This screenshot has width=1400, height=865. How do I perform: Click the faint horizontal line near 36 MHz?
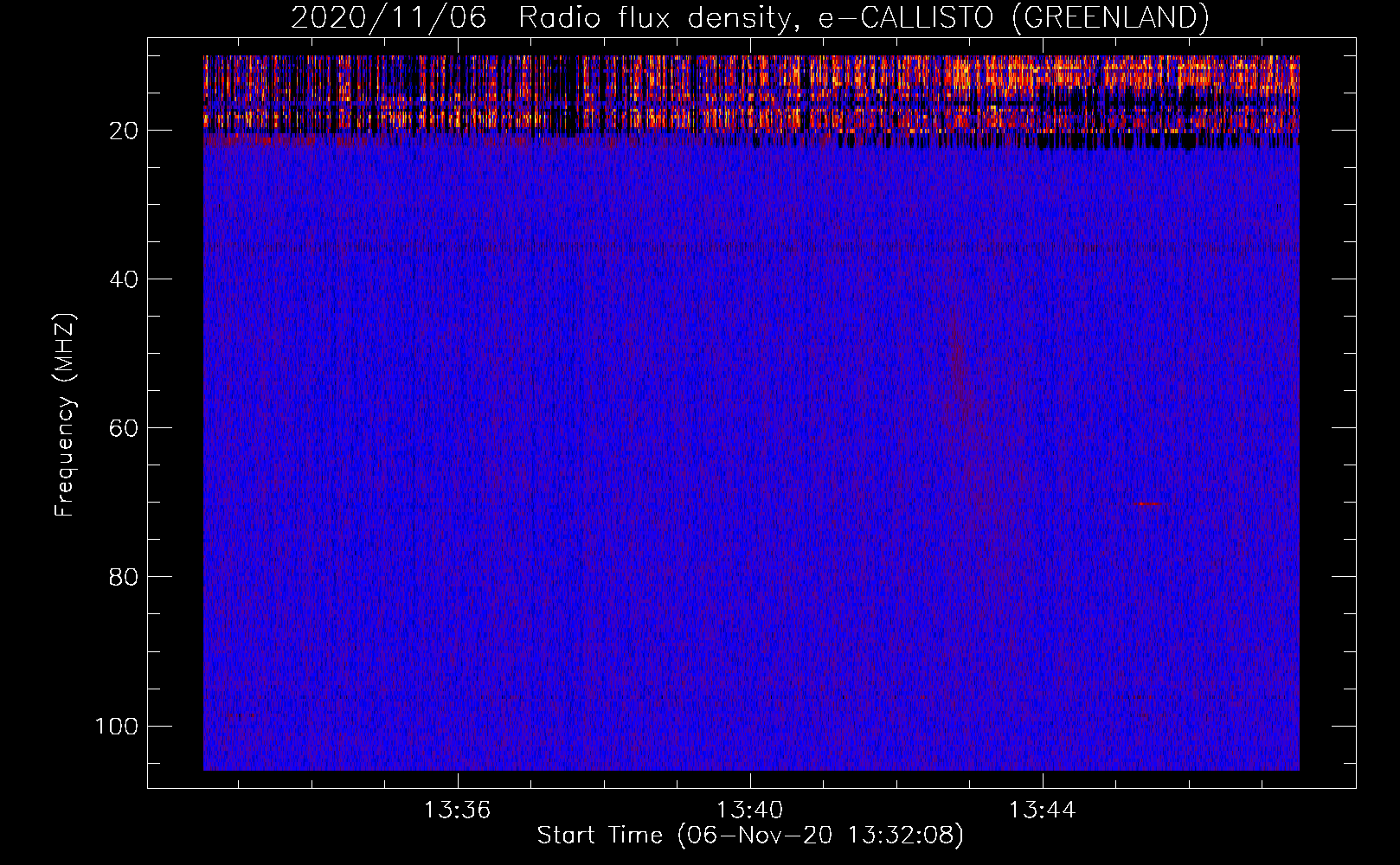[x=749, y=247]
